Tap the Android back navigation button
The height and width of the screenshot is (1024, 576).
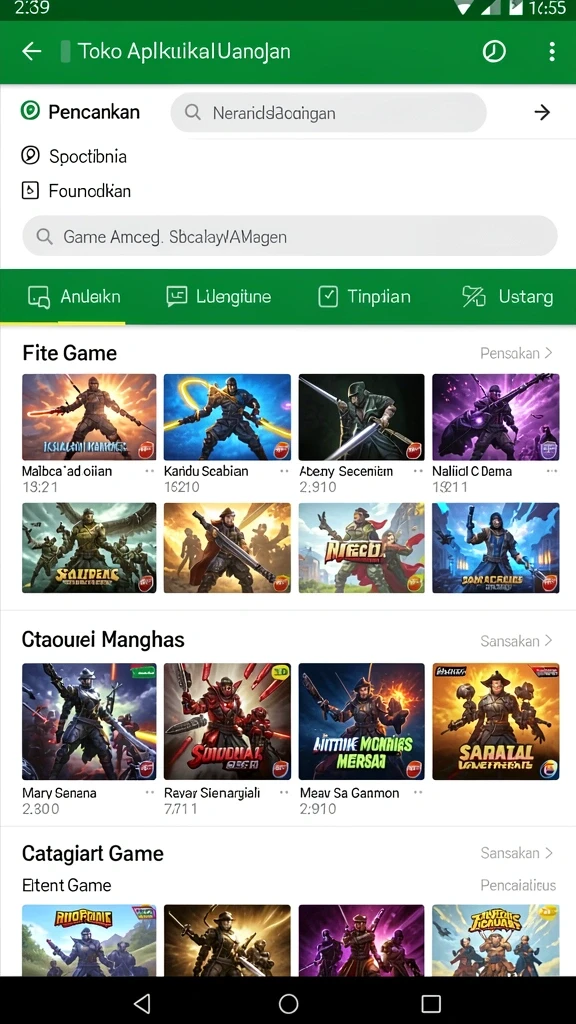(x=142, y=1003)
